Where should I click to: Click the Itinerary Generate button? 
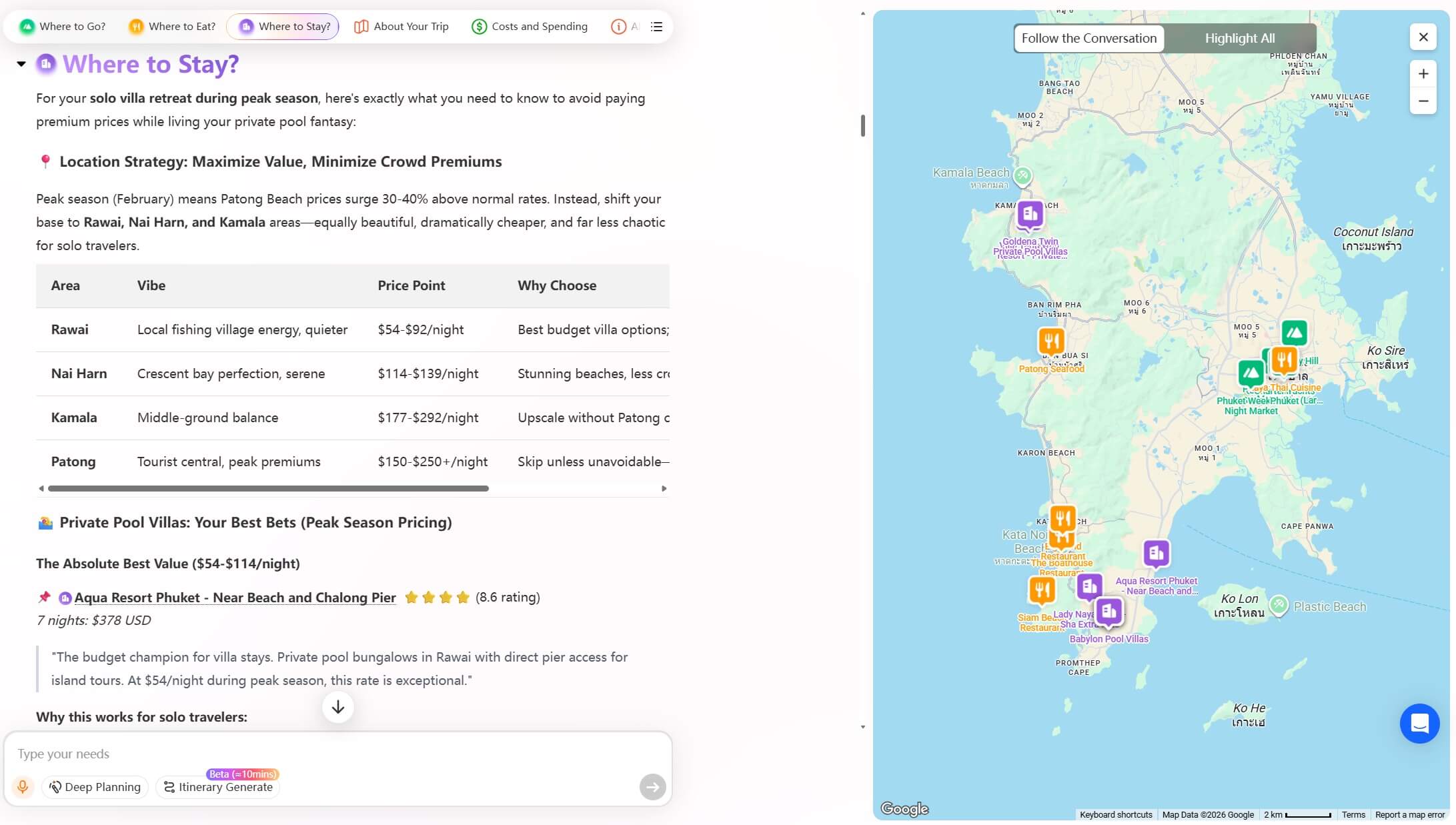click(x=218, y=787)
